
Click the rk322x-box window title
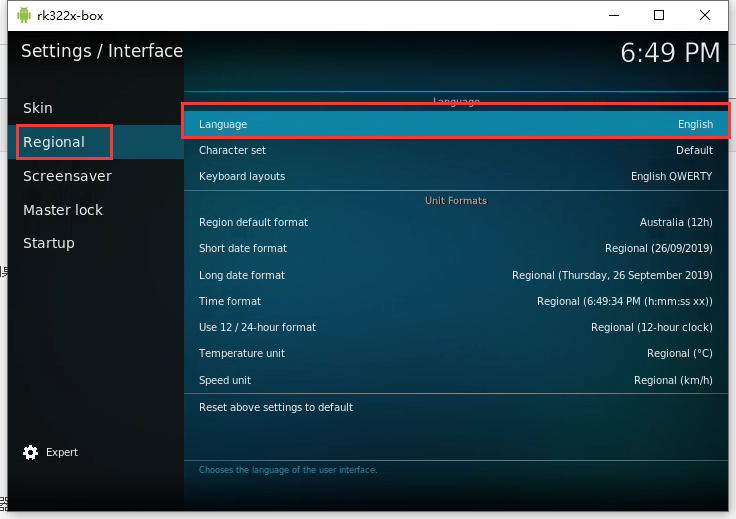pyautogui.click(x=70, y=16)
